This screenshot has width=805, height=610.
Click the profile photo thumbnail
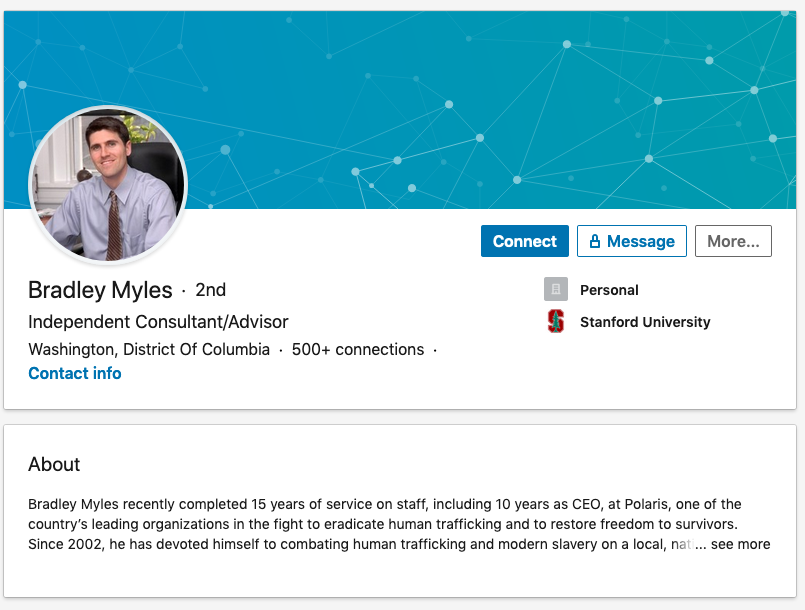(x=108, y=185)
